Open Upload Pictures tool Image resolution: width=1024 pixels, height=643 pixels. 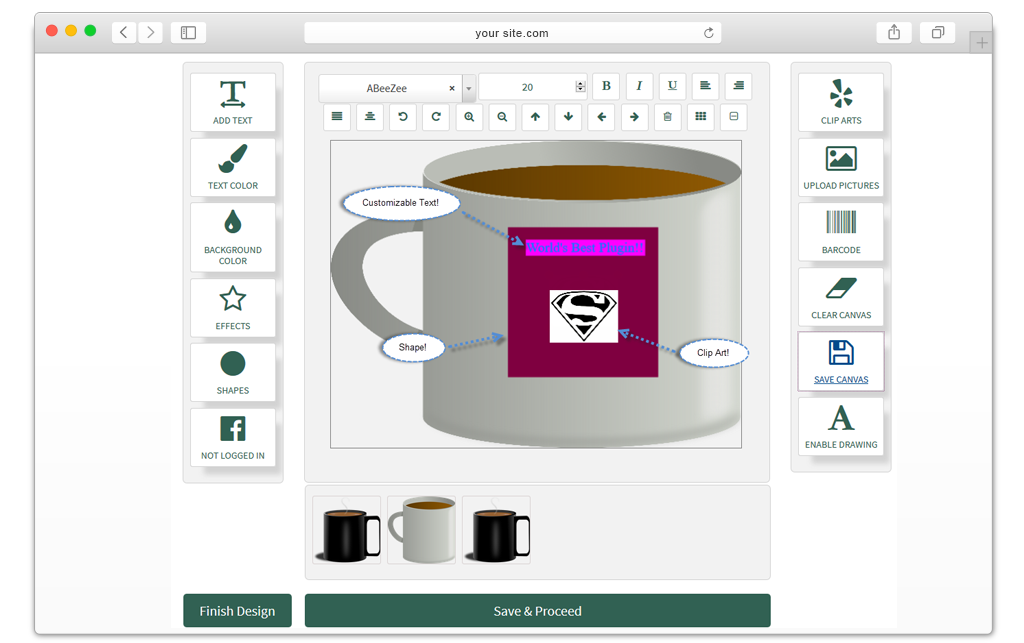pos(840,167)
